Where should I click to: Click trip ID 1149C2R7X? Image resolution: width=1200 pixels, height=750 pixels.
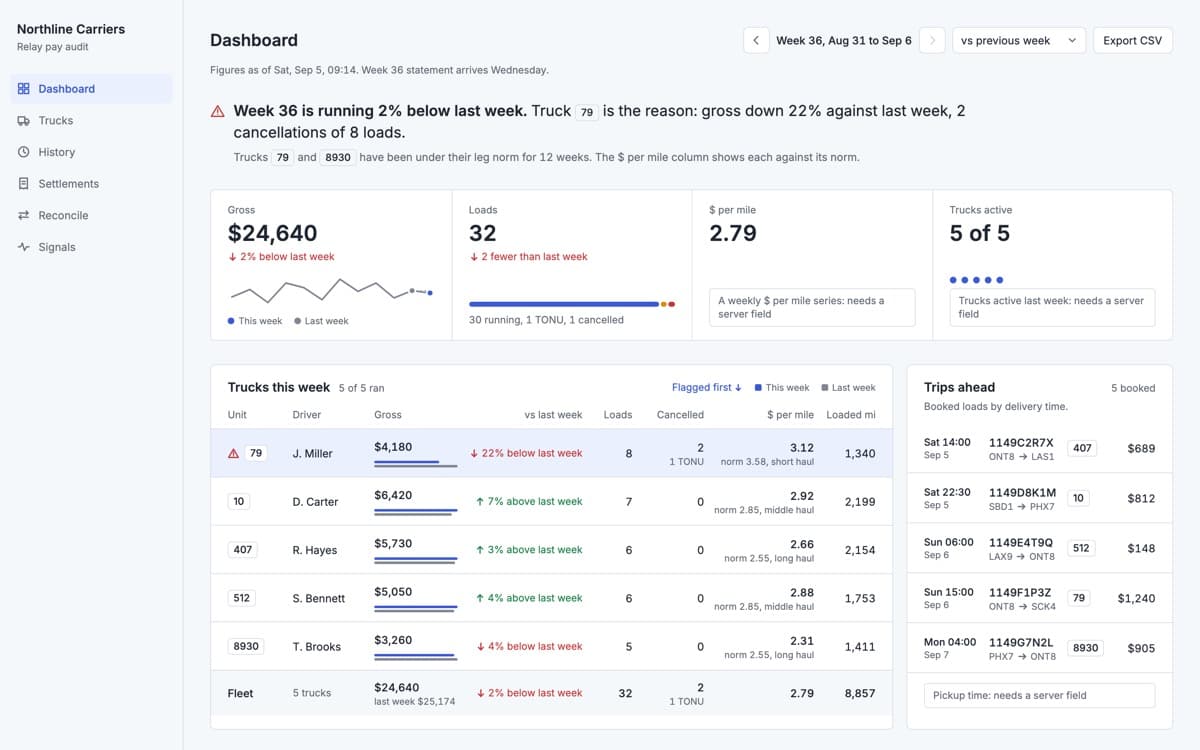1021,442
